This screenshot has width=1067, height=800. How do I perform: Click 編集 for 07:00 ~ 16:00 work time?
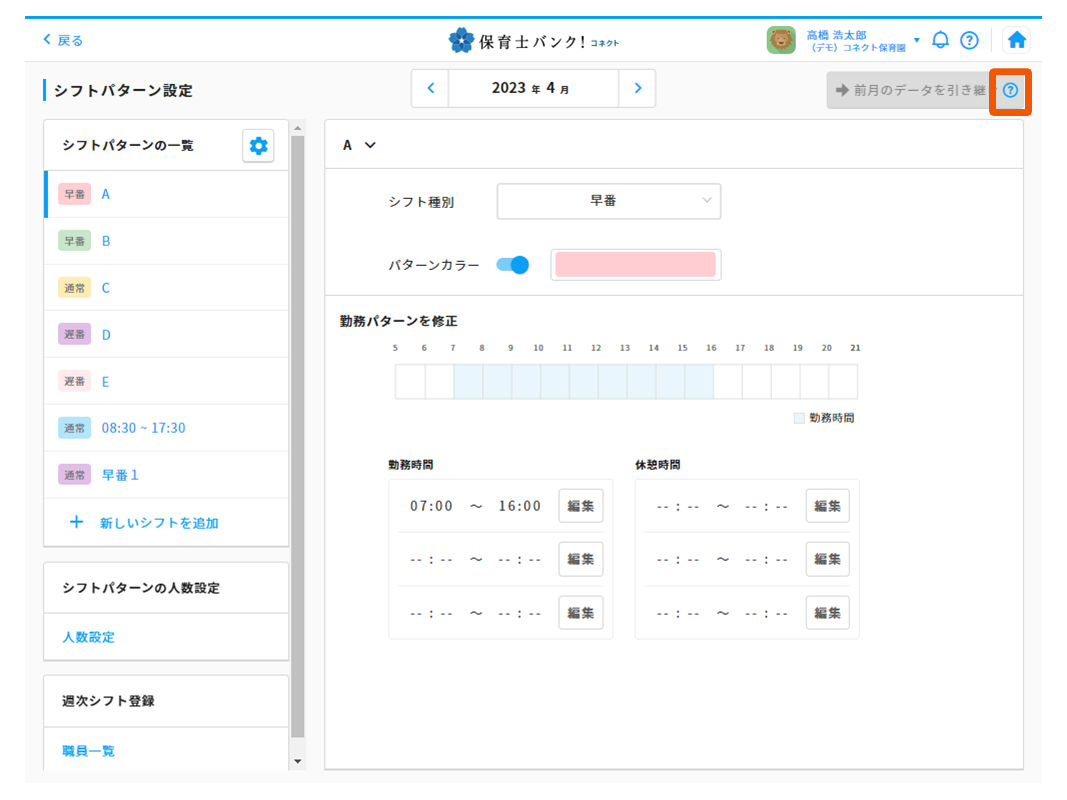[x=580, y=506]
